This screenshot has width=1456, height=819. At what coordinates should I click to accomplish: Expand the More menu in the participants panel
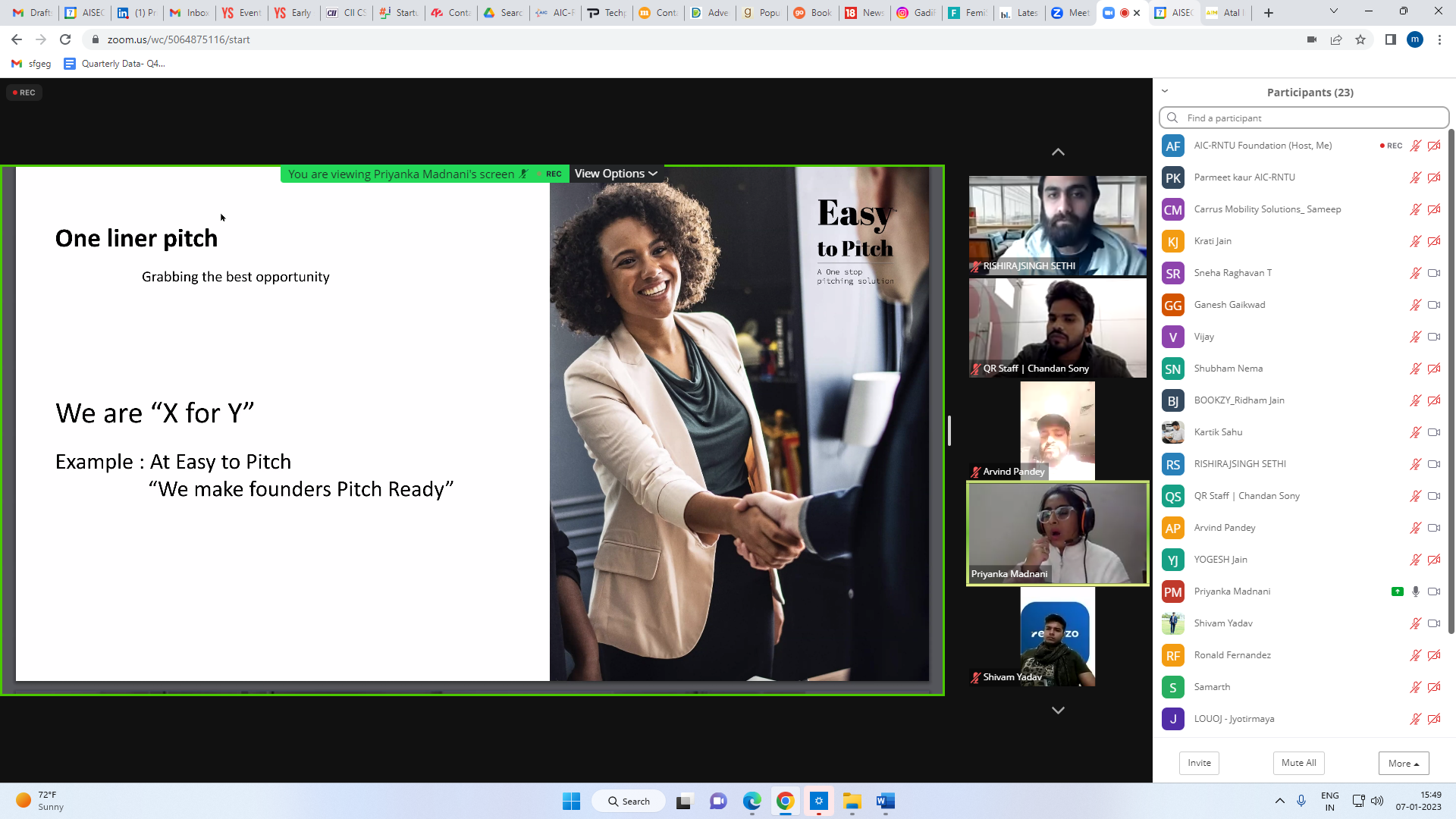pyautogui.click(x=1403, y=763)
